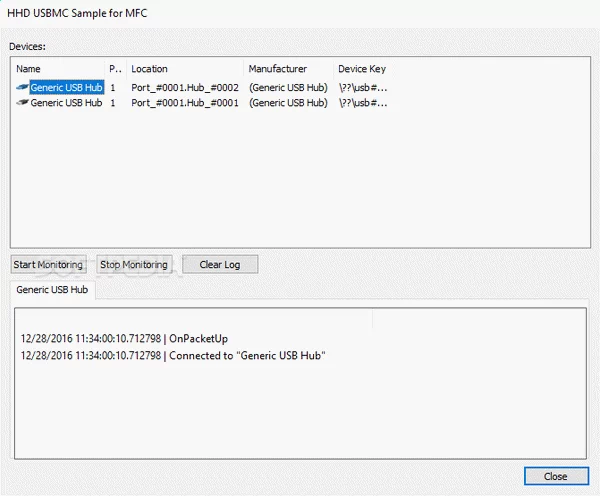Click device key cell in the Hub_#0002 row
The image size is (600, 496).
363,88
